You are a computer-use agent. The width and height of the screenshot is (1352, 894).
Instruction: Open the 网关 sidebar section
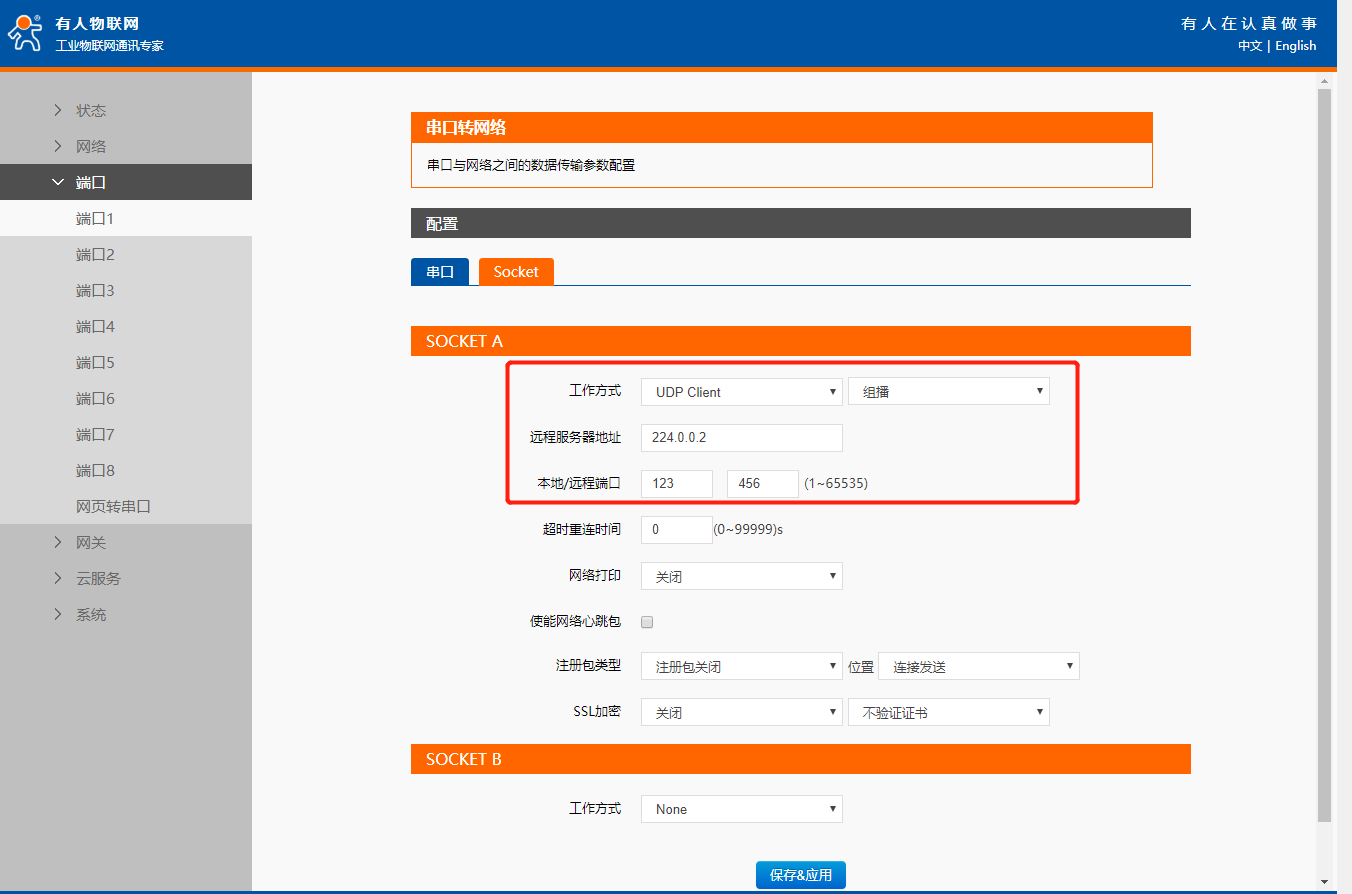pyautogui.click(x=90, y=542)
